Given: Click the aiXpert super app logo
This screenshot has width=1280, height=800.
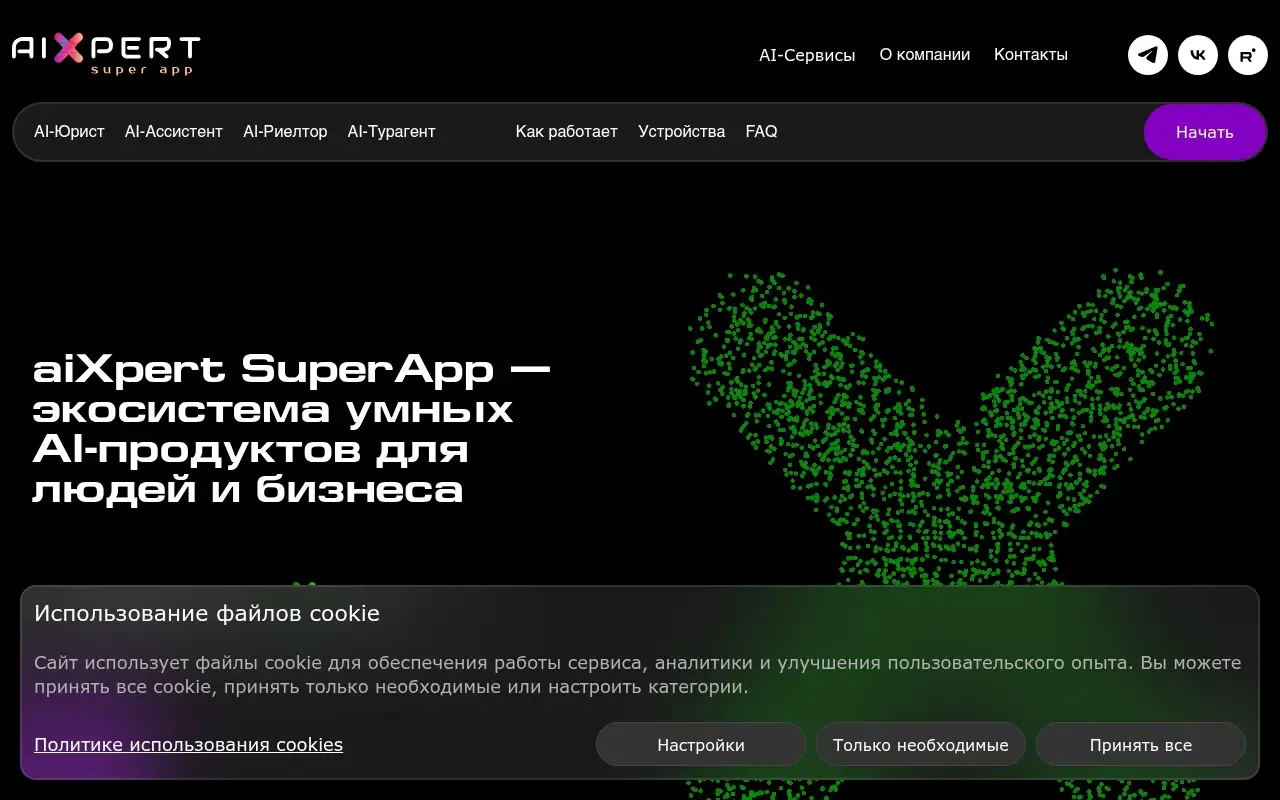Looking at the screenshot, I should pyautogui.click(x=106, y=55).
